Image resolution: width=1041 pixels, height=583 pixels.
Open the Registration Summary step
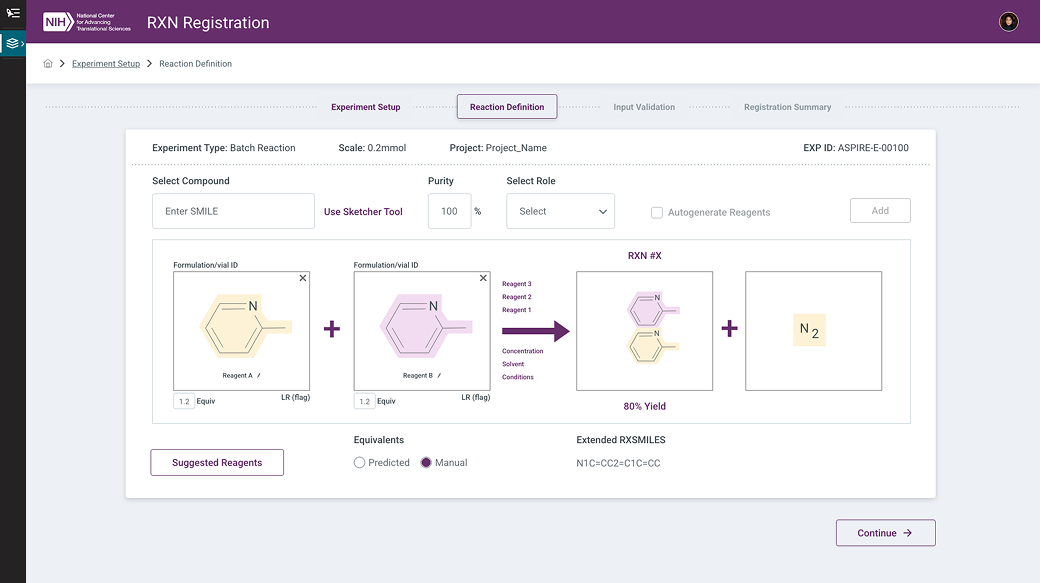(787, 107)
